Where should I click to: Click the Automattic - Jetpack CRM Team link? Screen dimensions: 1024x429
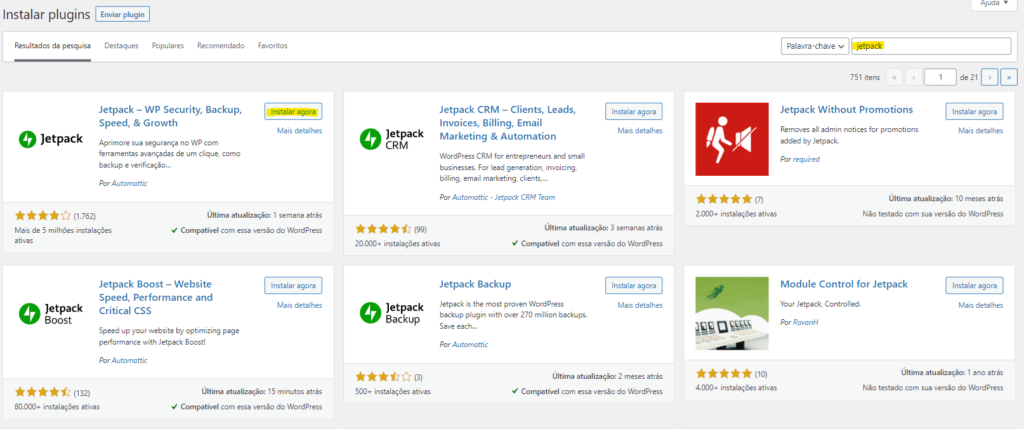504,197
